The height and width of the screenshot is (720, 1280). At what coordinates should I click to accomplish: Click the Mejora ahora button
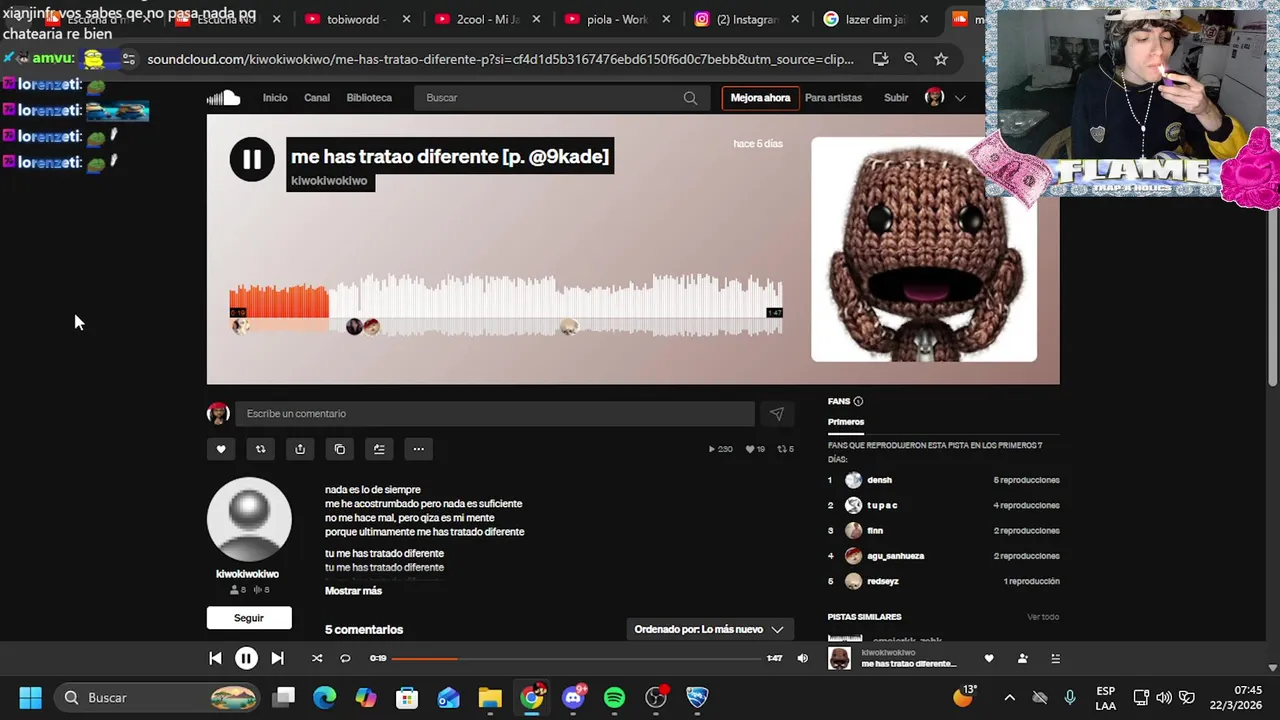point(760,98)
